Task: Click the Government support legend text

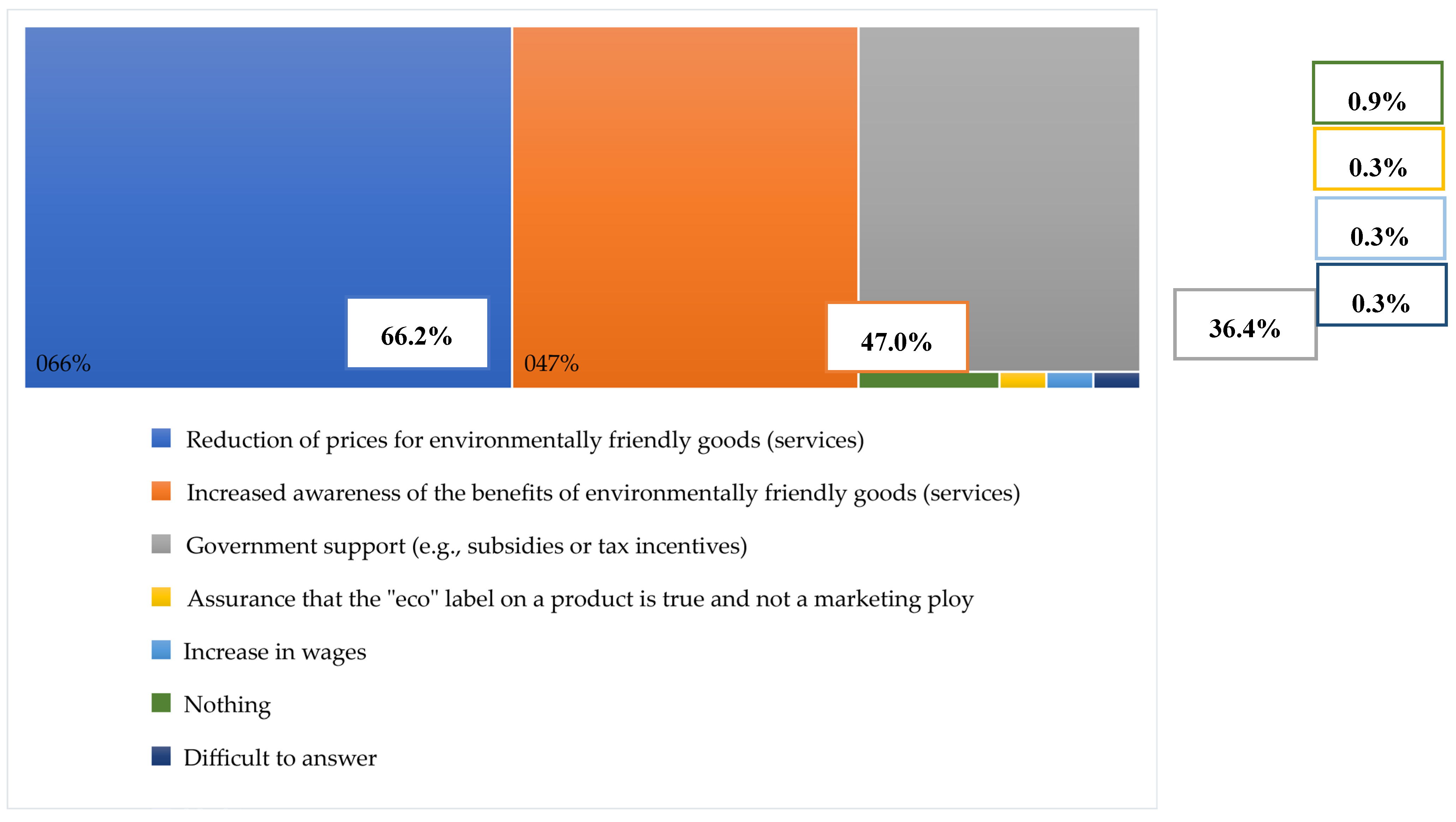Action: click(x=466, y=546)
